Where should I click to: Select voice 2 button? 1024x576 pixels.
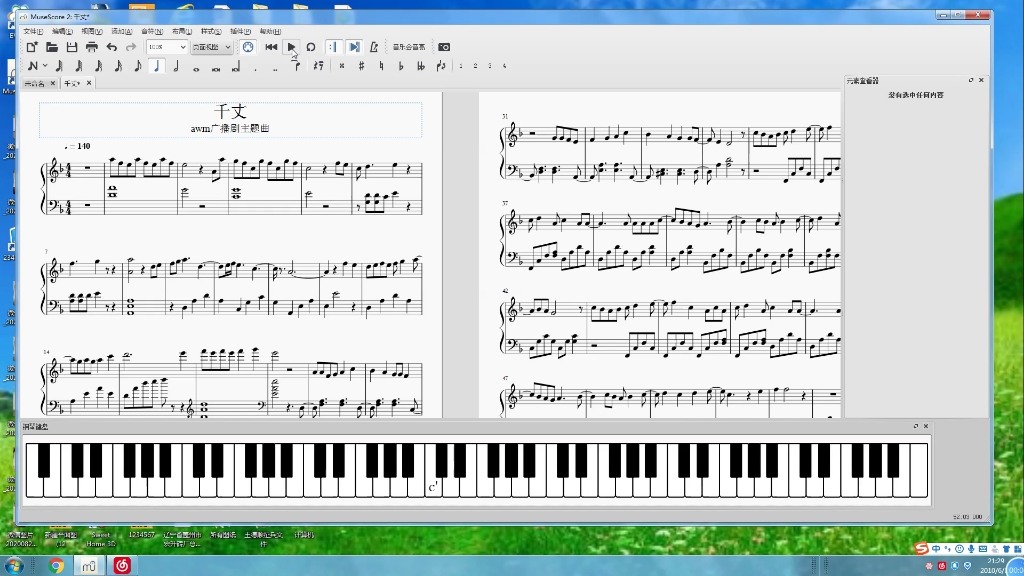pos(475,66)
